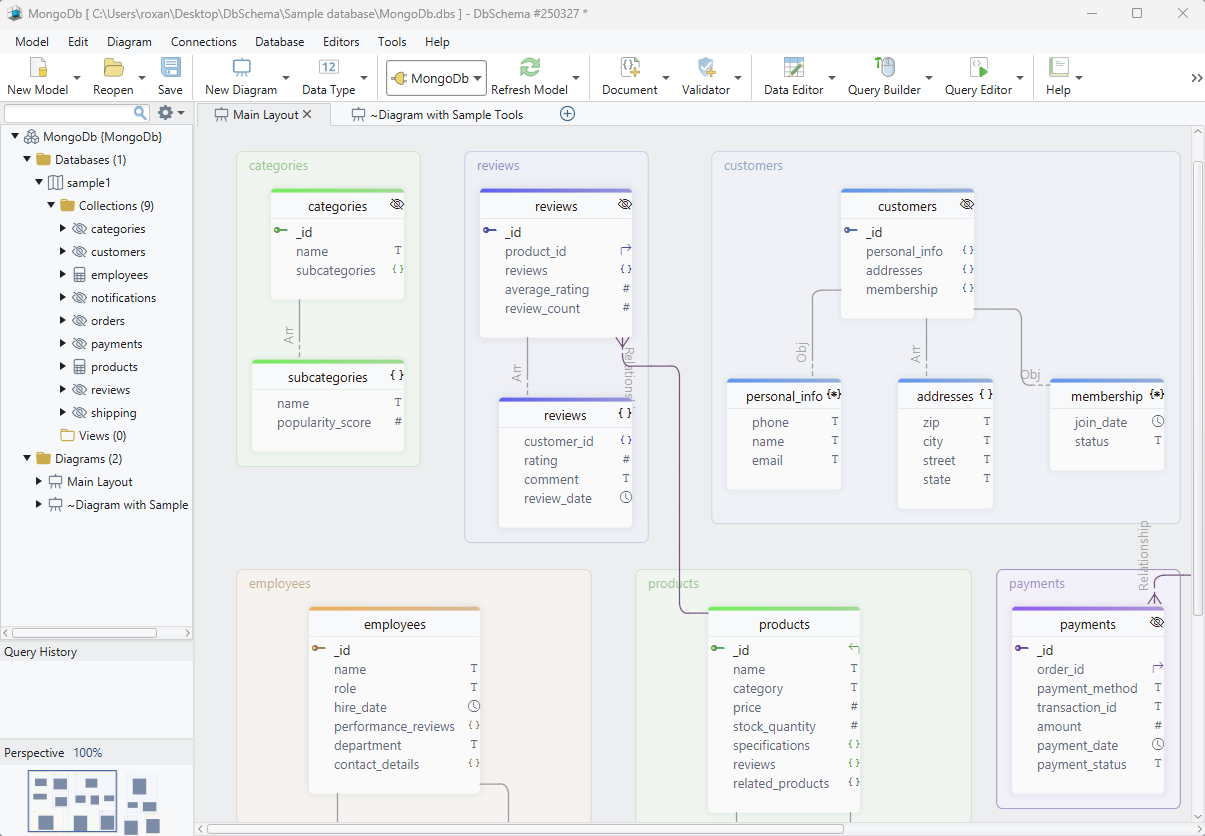
Task: Open the Document tool icon
Action: pos(630,67)
